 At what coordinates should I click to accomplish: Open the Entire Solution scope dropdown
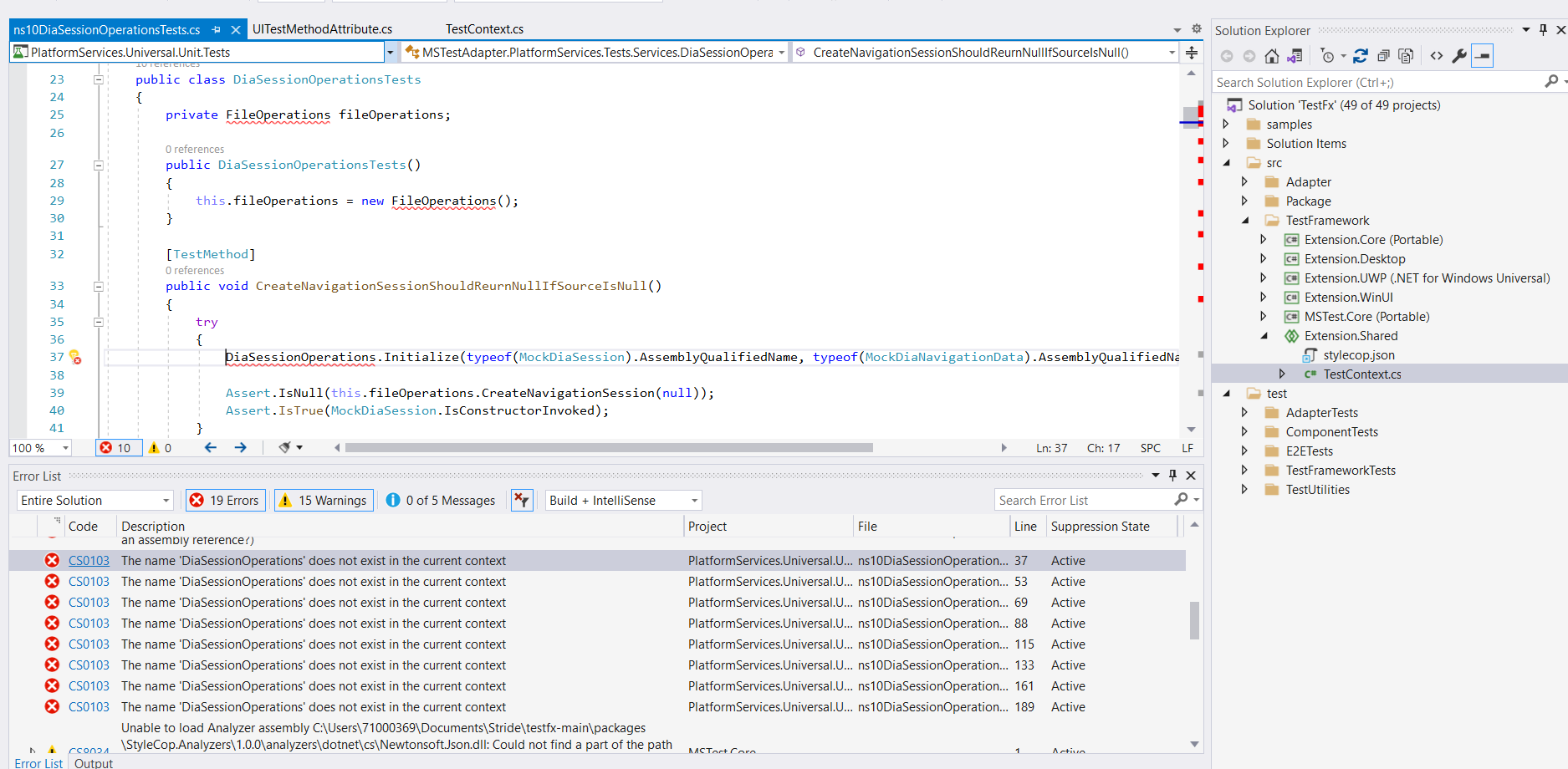click(x=94, y=500)
